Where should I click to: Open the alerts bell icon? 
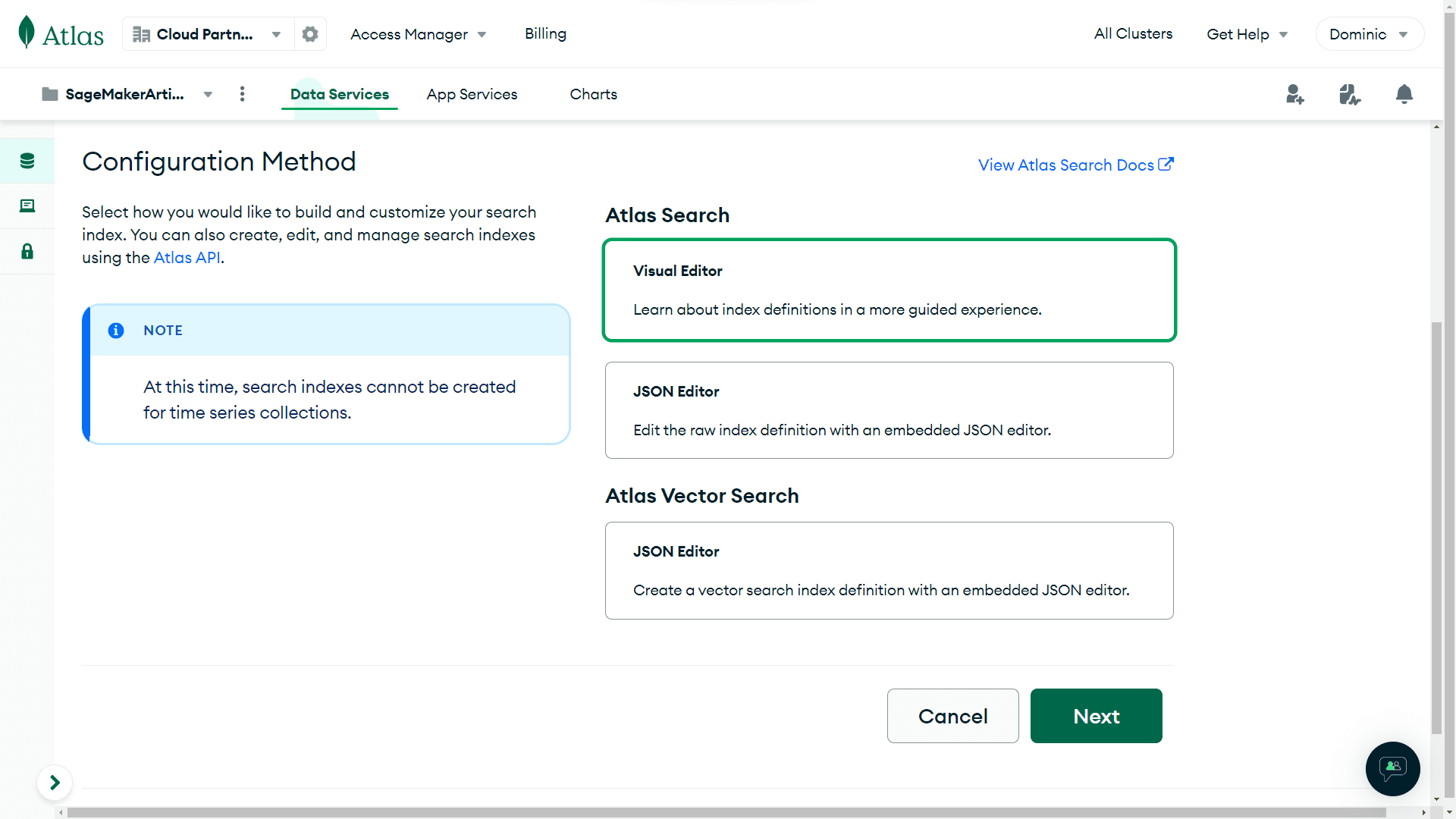1404,94
